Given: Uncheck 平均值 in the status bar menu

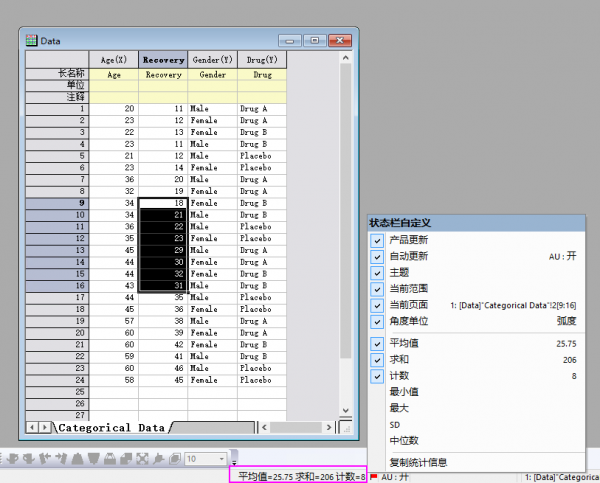Looking at the screenshot, I should tap(376, 343).
